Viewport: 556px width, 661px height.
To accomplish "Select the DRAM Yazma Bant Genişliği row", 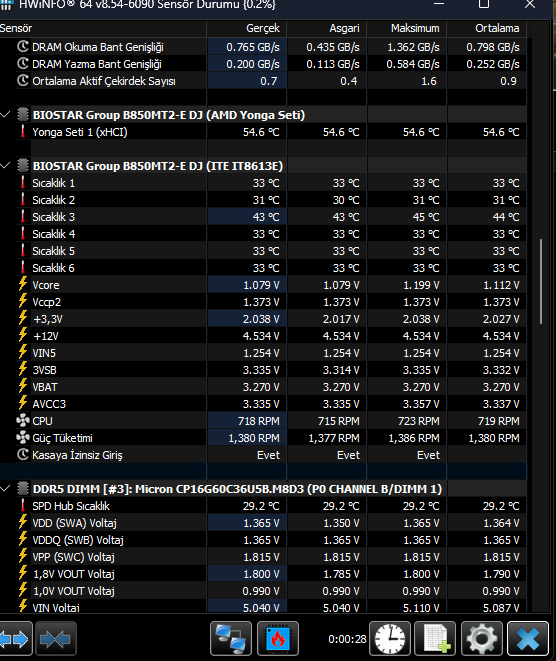I will 263,64.
